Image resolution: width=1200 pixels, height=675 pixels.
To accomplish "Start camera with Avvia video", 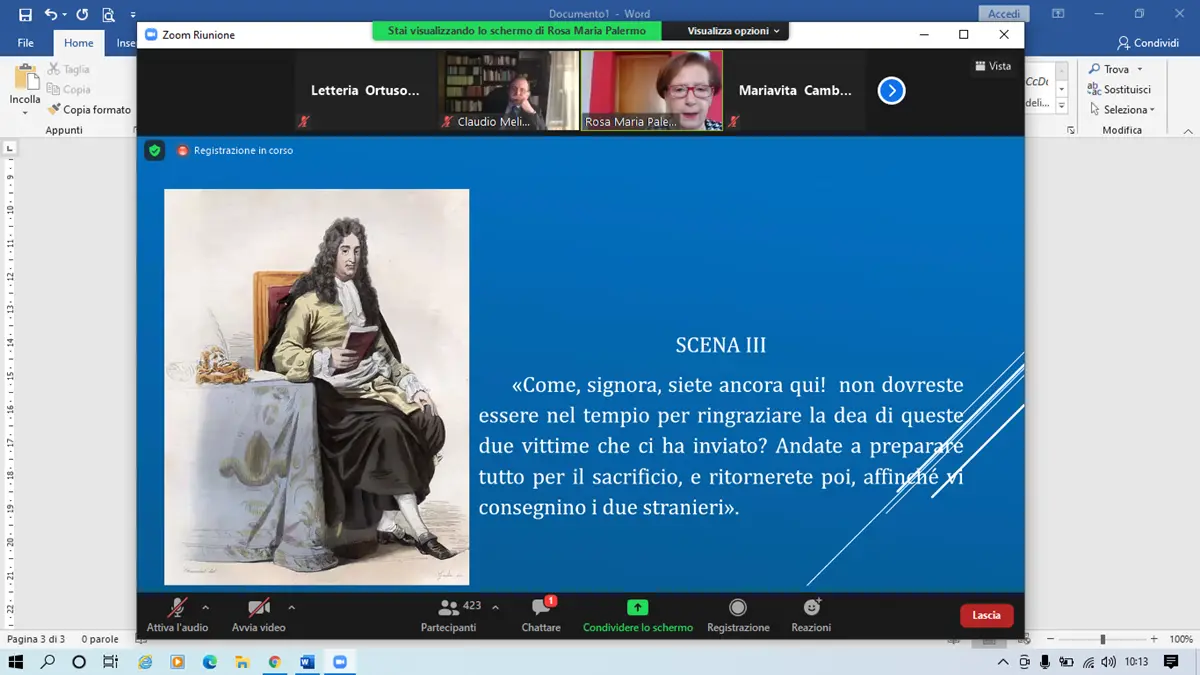I will pos(258,608).
